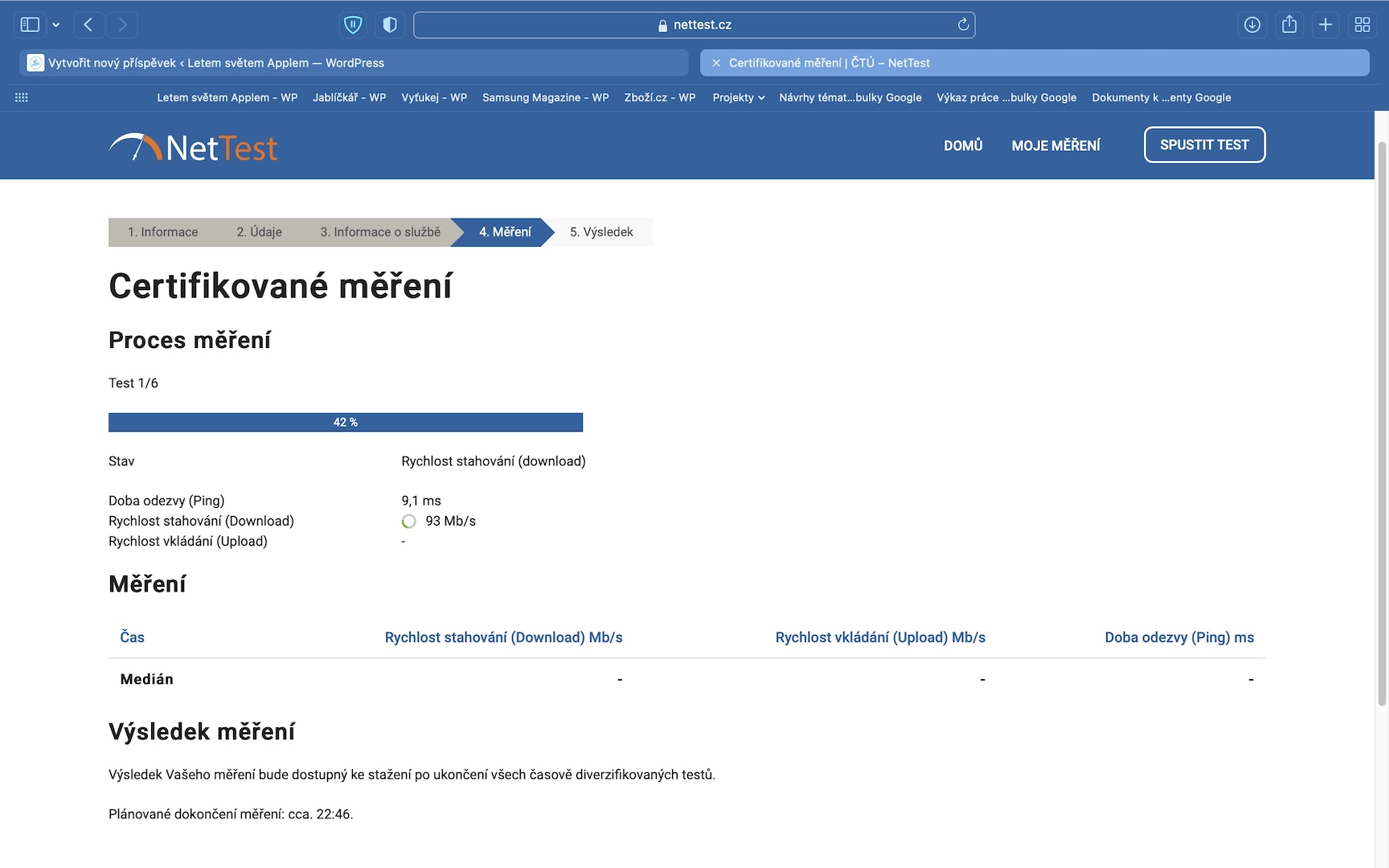
Task: Select step 5. Výsledek
Action: pyautogui.click(x=601, y=232)
